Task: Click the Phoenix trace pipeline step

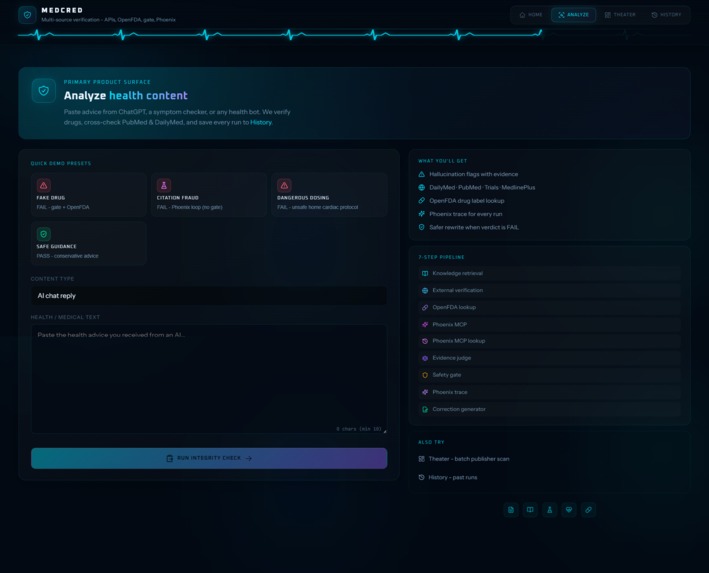Action: tap(549, 392)
